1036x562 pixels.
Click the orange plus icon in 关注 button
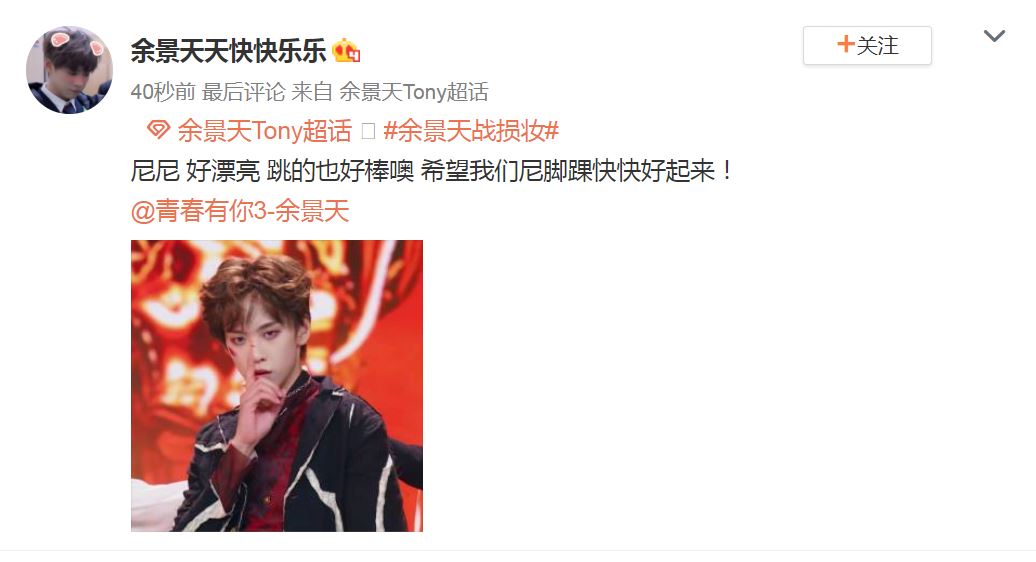pos(846,44)
